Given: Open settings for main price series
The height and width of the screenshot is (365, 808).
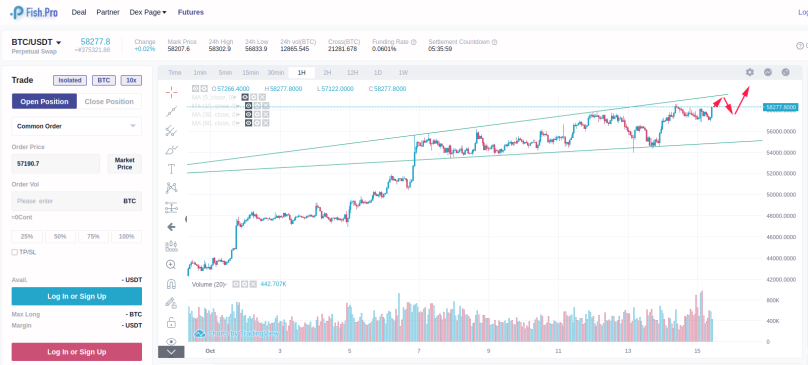Looking at the screenshot, I should 204,89.
